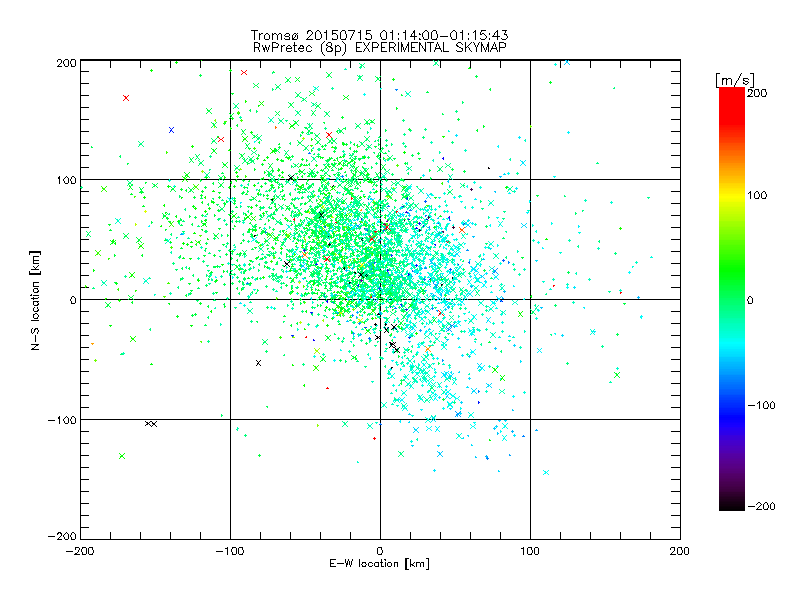This screenshot has width=800, height=600.
Task: Click the y-axis tick label '0'
Action: click(x=73, y=300)
